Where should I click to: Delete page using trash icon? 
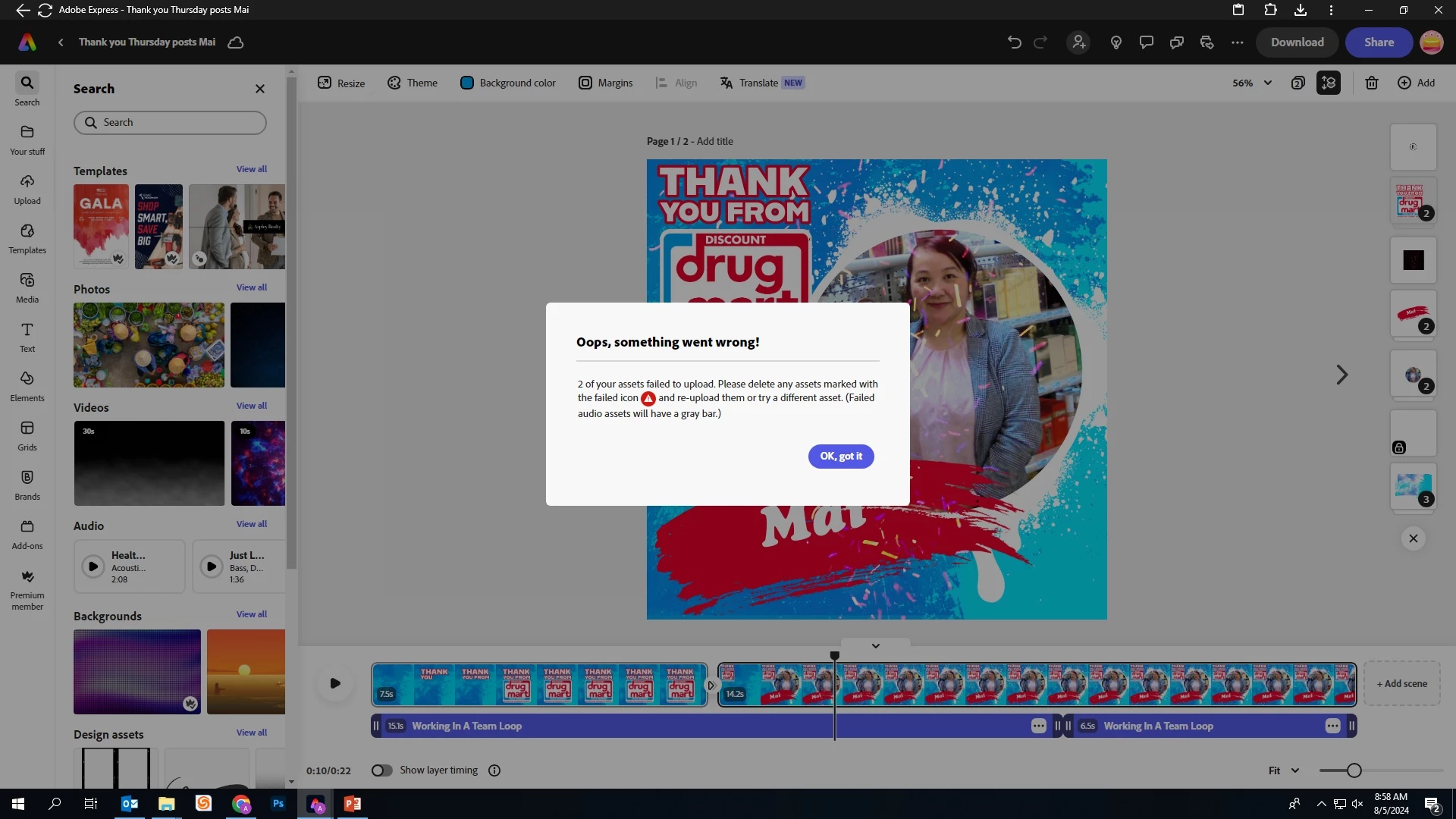[x=1371, y=83]
